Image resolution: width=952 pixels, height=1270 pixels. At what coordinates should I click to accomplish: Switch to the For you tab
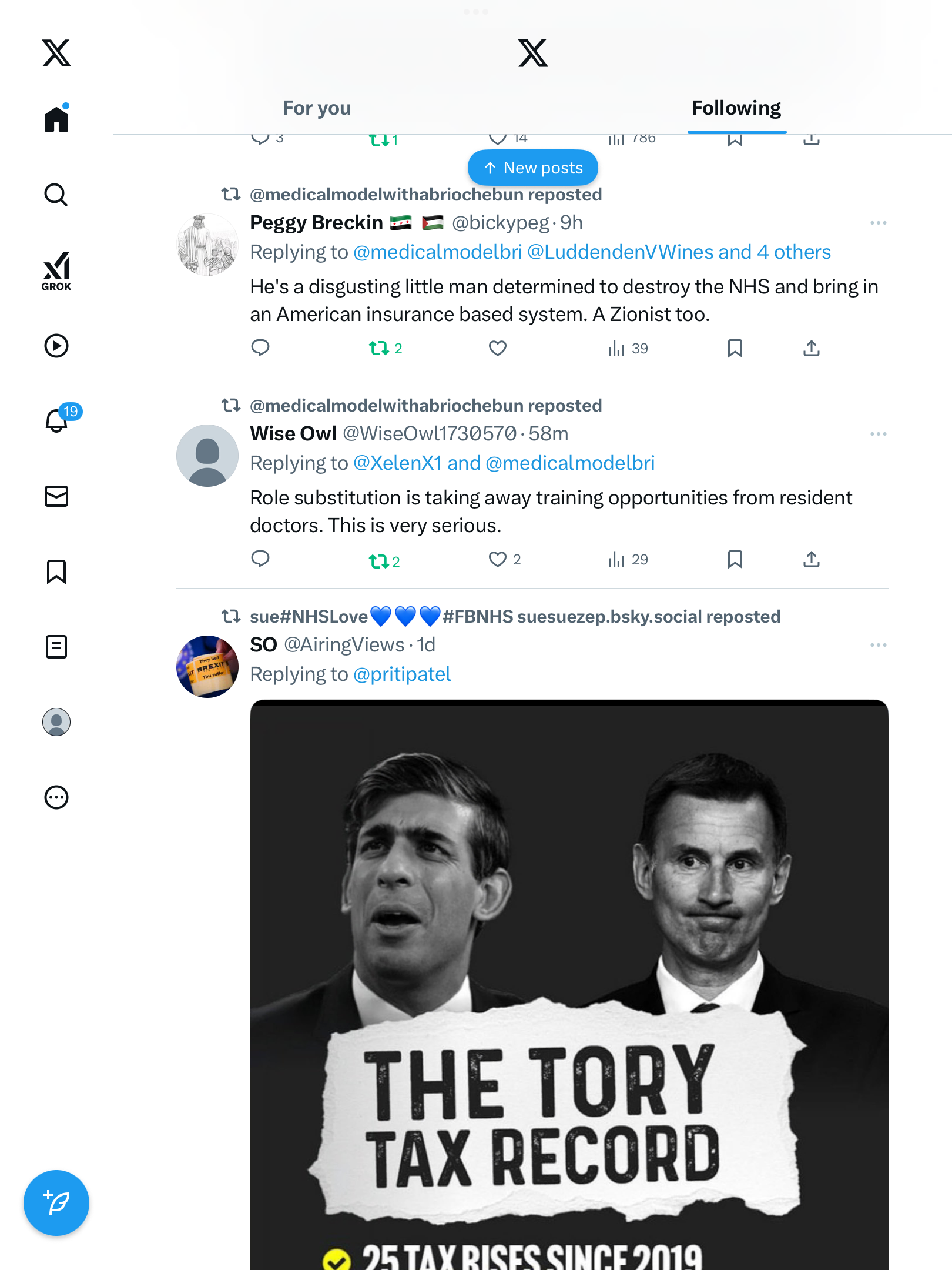click(x=317, y=108)
